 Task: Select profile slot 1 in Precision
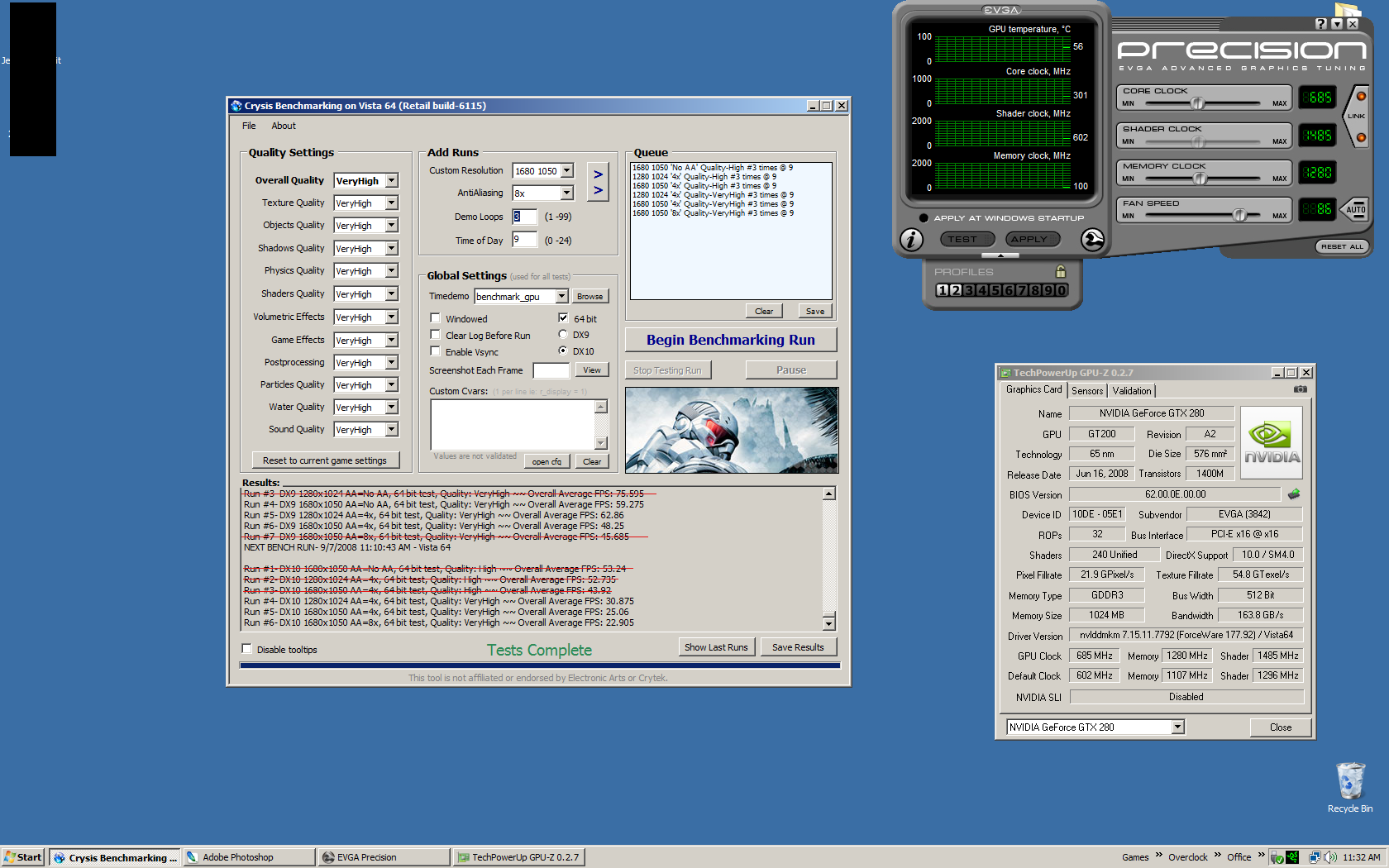942,290
